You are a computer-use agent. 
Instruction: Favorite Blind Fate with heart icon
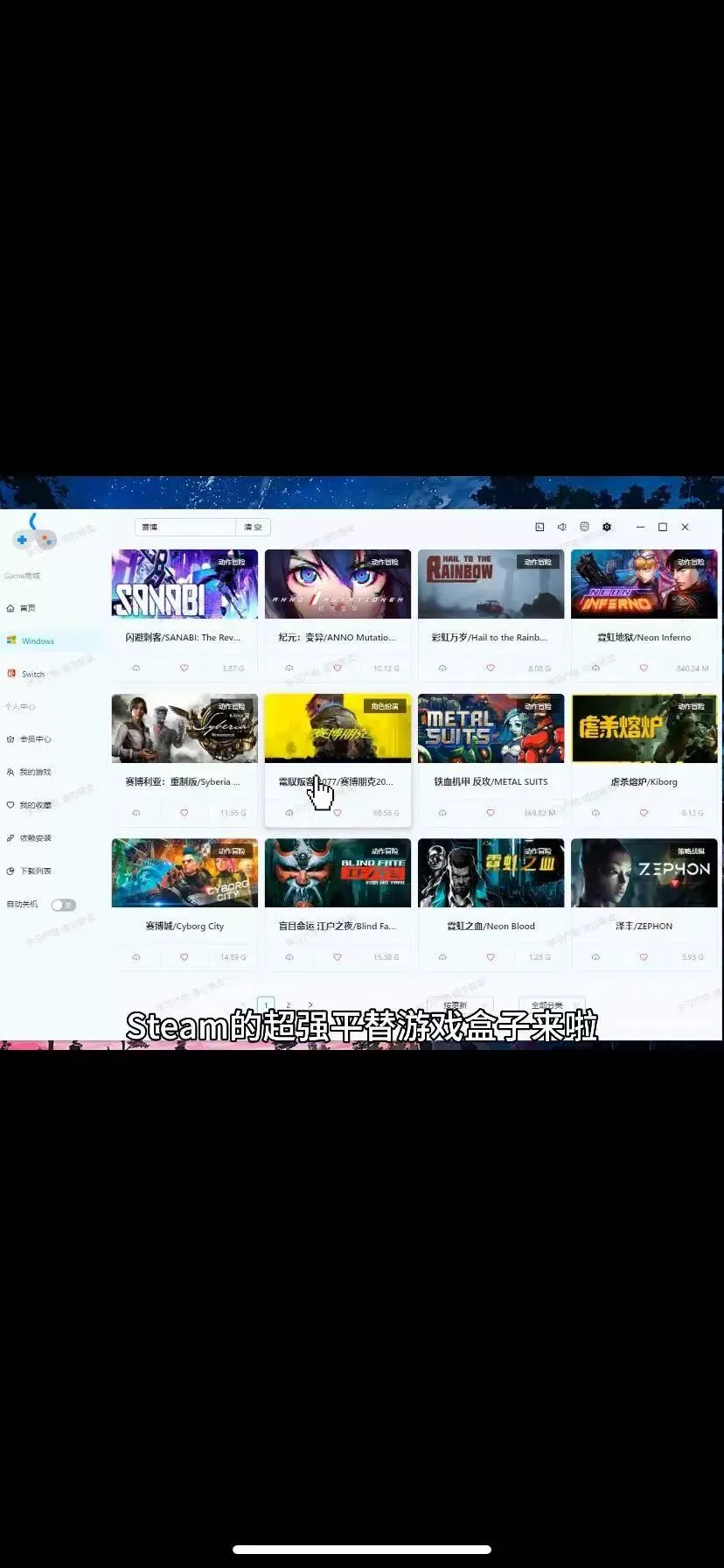point(338,957)
